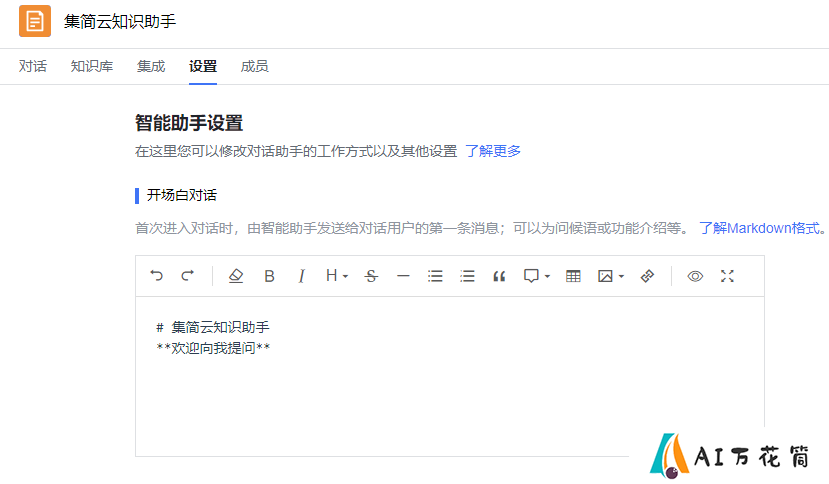
Task: Insert an unordered bullet list
Action: coord(435,276)
